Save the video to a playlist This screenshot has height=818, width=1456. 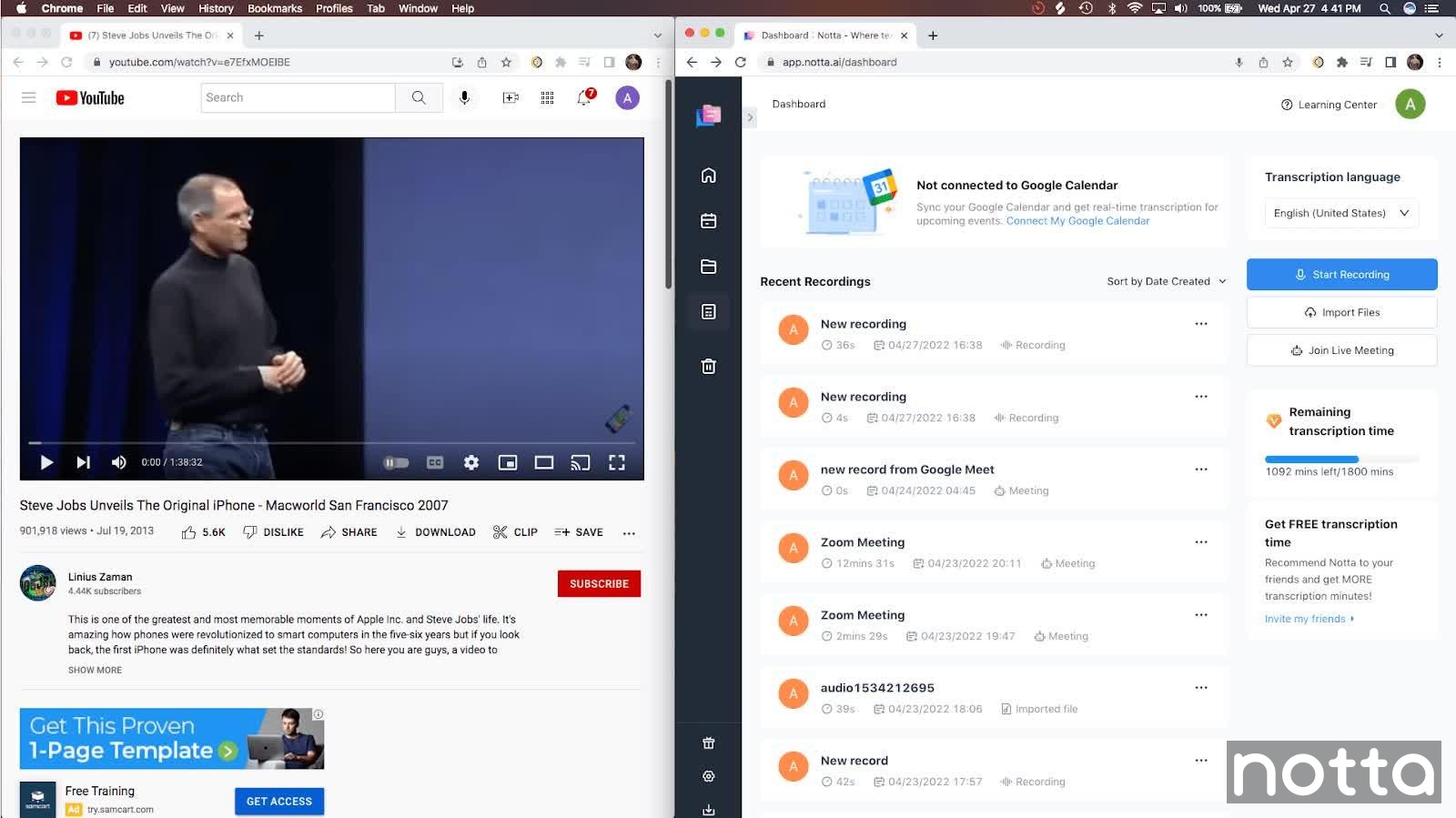pos(579,532)
